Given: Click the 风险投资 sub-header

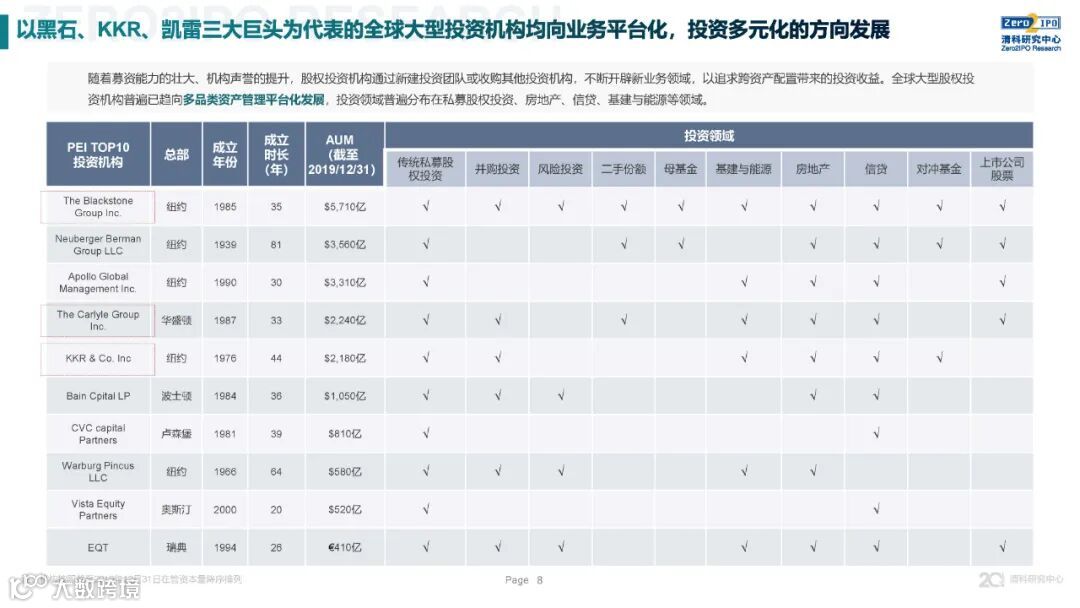Looking at the screenshot, I should (561, 169).
